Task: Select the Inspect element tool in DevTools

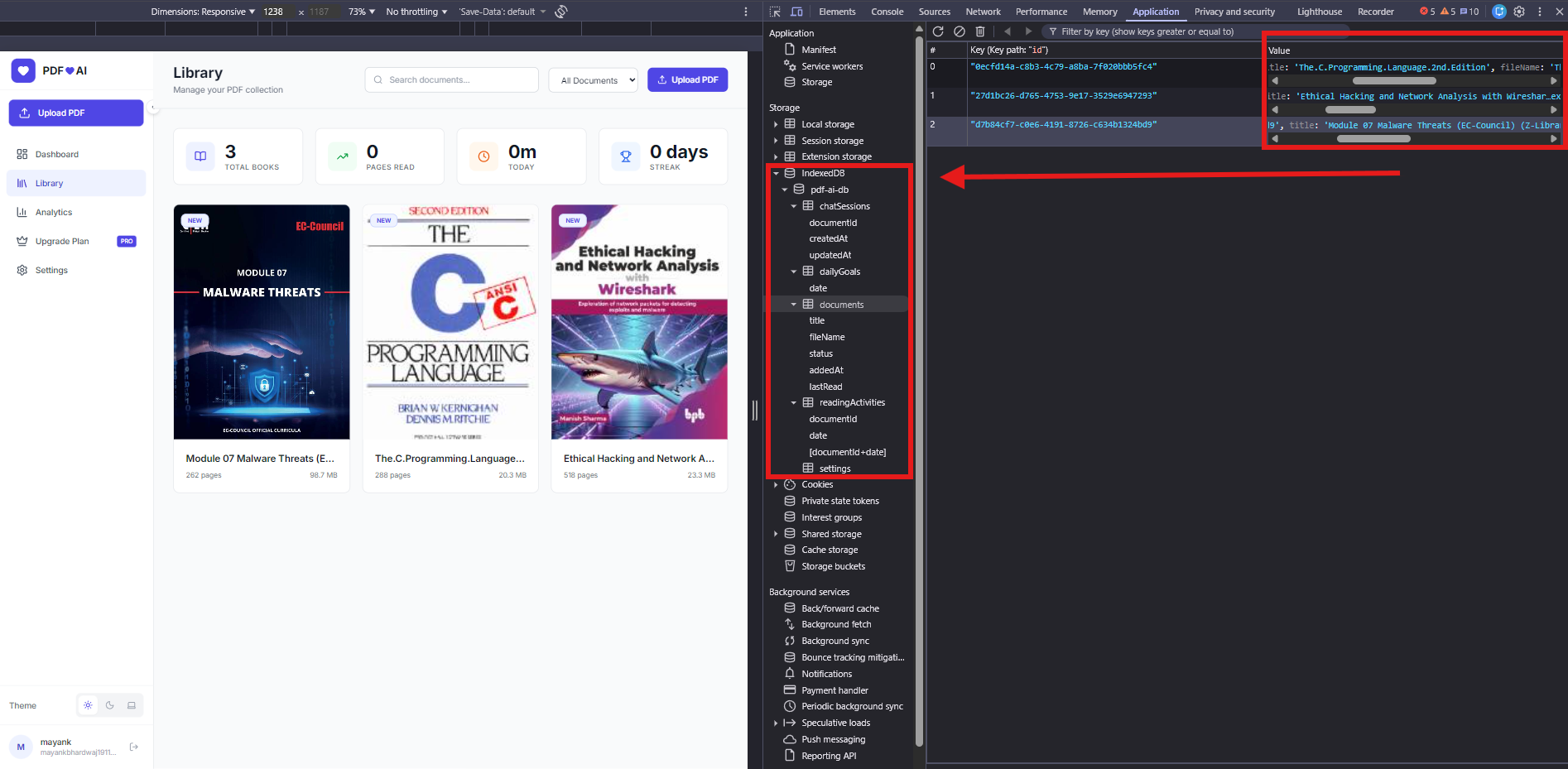Action: (x=774, y=12)
